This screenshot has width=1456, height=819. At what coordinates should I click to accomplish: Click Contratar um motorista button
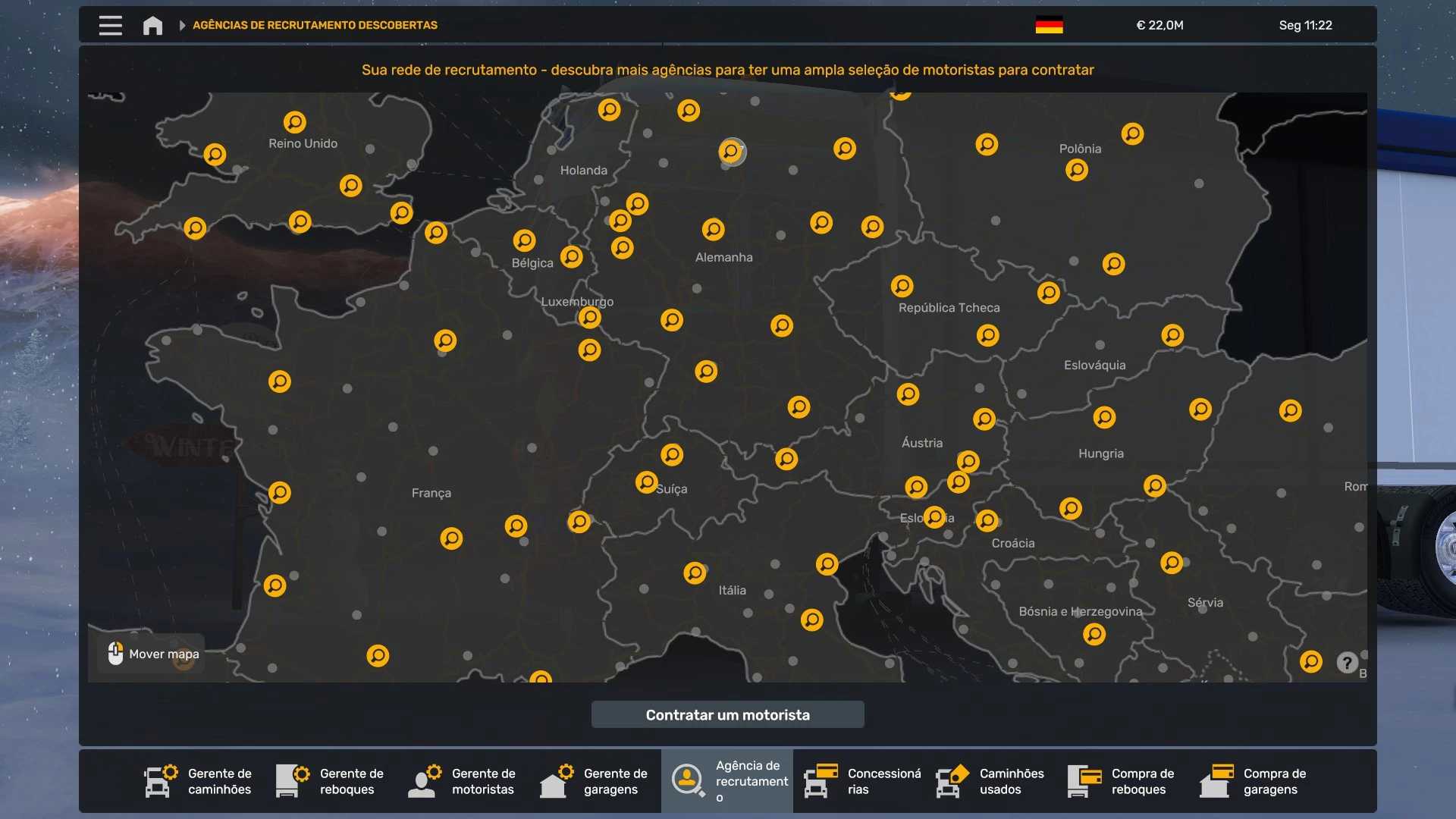[727, 714]
